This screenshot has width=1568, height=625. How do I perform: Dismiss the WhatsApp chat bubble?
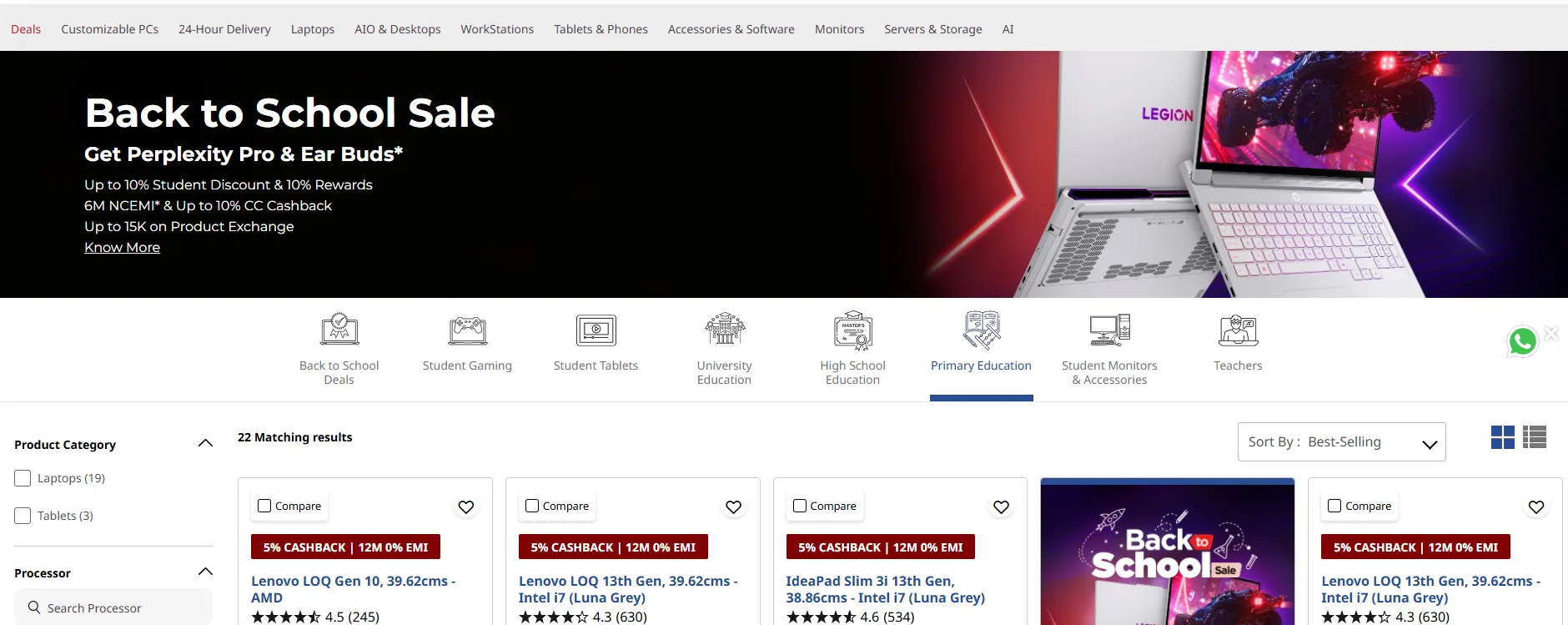click(x=1551, y=334)
